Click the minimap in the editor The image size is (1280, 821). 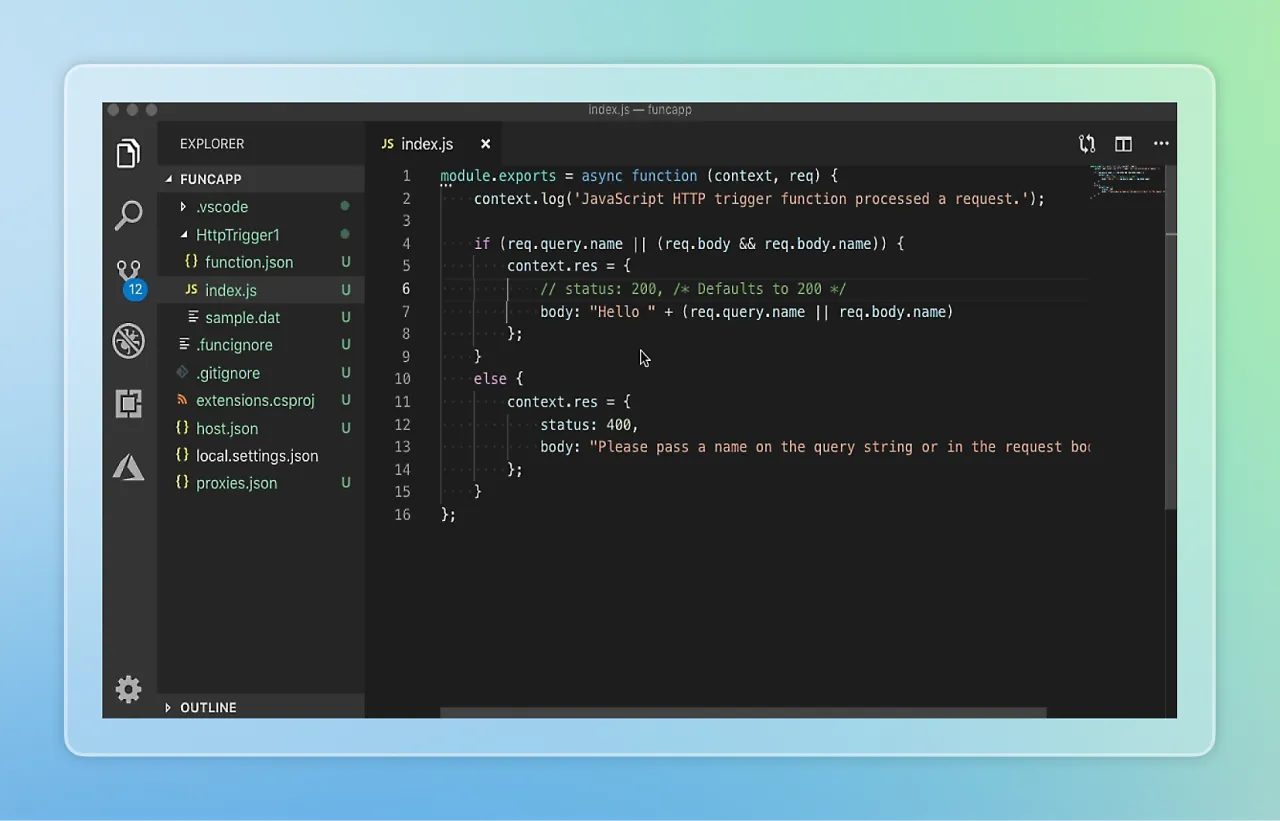(1127, 183)
